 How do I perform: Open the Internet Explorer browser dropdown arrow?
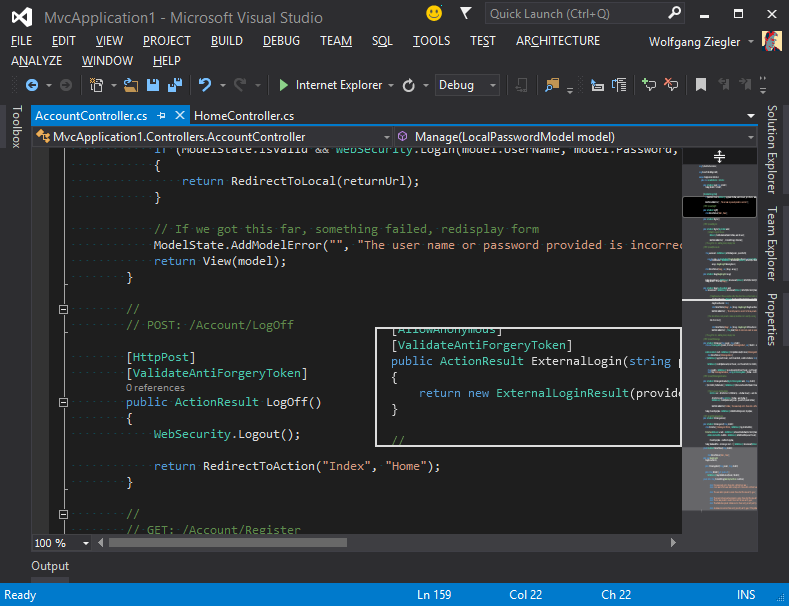pos(391,86)
